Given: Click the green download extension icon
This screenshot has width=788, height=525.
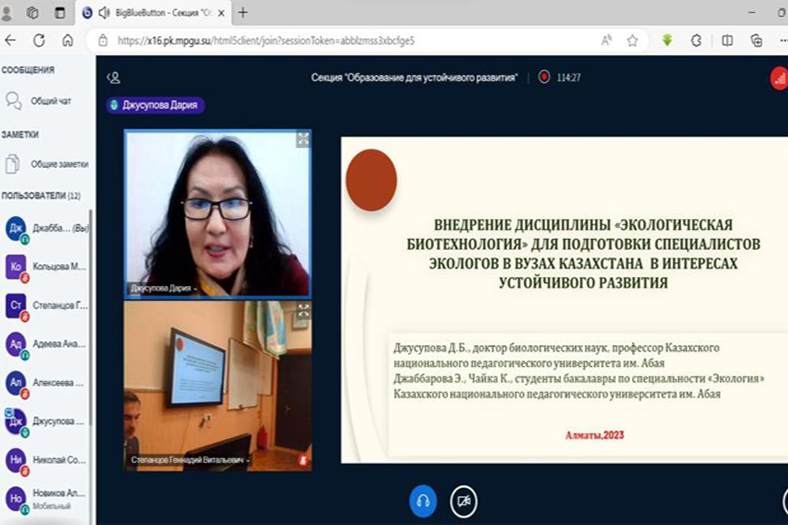Looking at the screenshot, I should [x=667, y=41].
